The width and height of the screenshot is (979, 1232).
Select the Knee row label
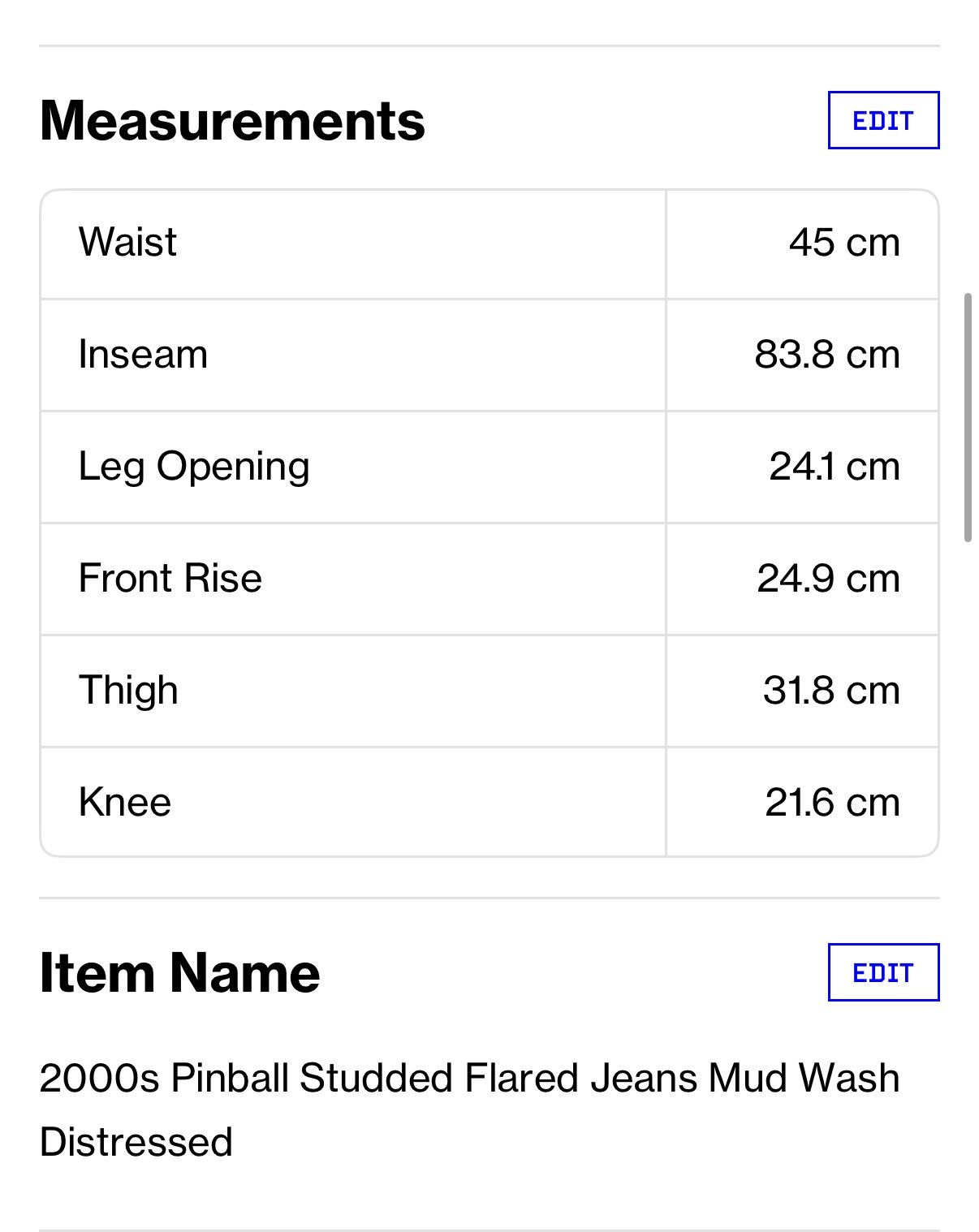tap(125, 803)
